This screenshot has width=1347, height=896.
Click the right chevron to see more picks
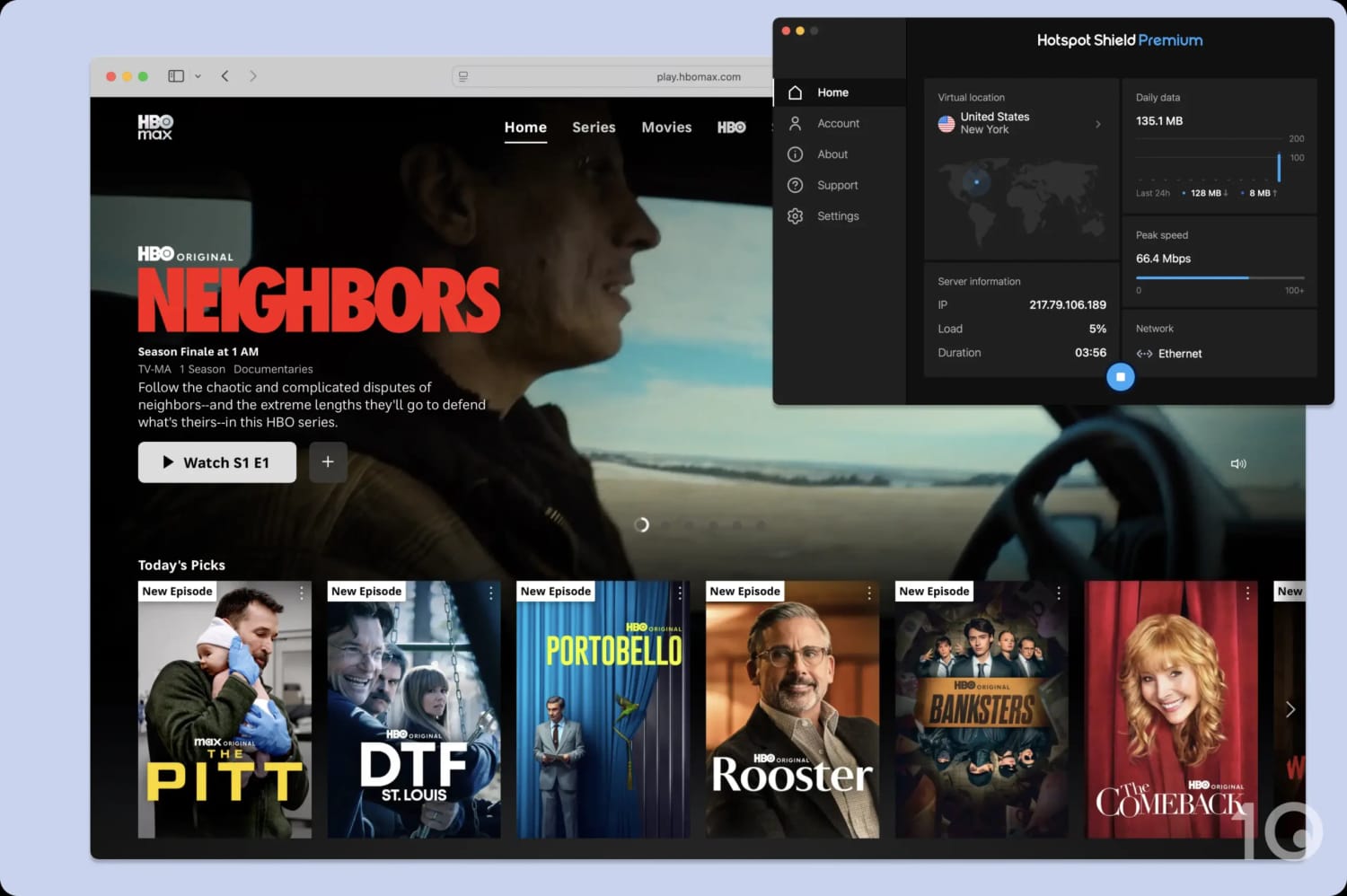[1290, 709]
